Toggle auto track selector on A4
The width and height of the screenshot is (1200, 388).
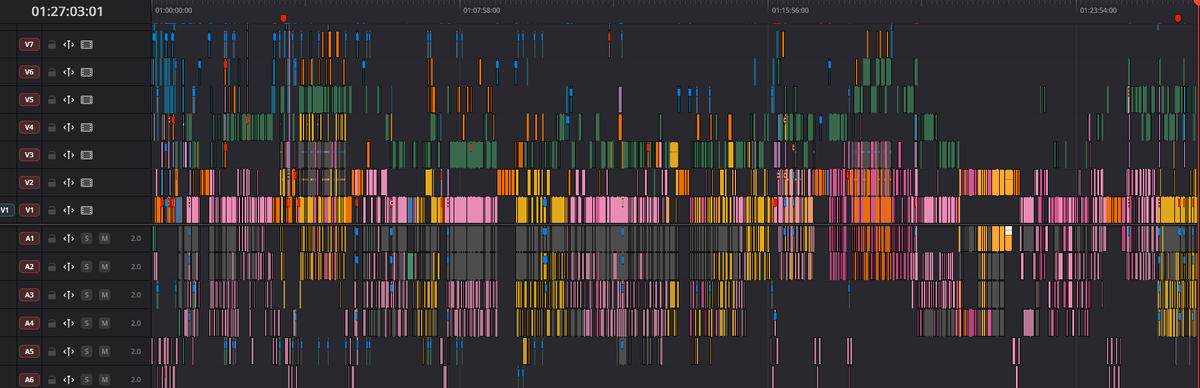tap(68, 323)
